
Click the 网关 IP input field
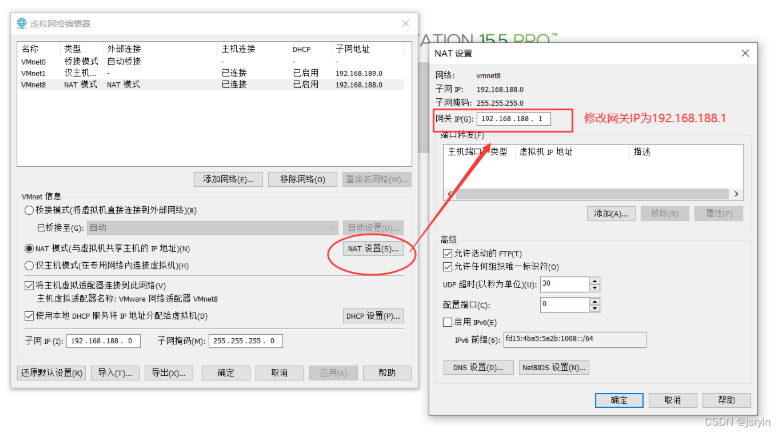click(x=514, y=119)
